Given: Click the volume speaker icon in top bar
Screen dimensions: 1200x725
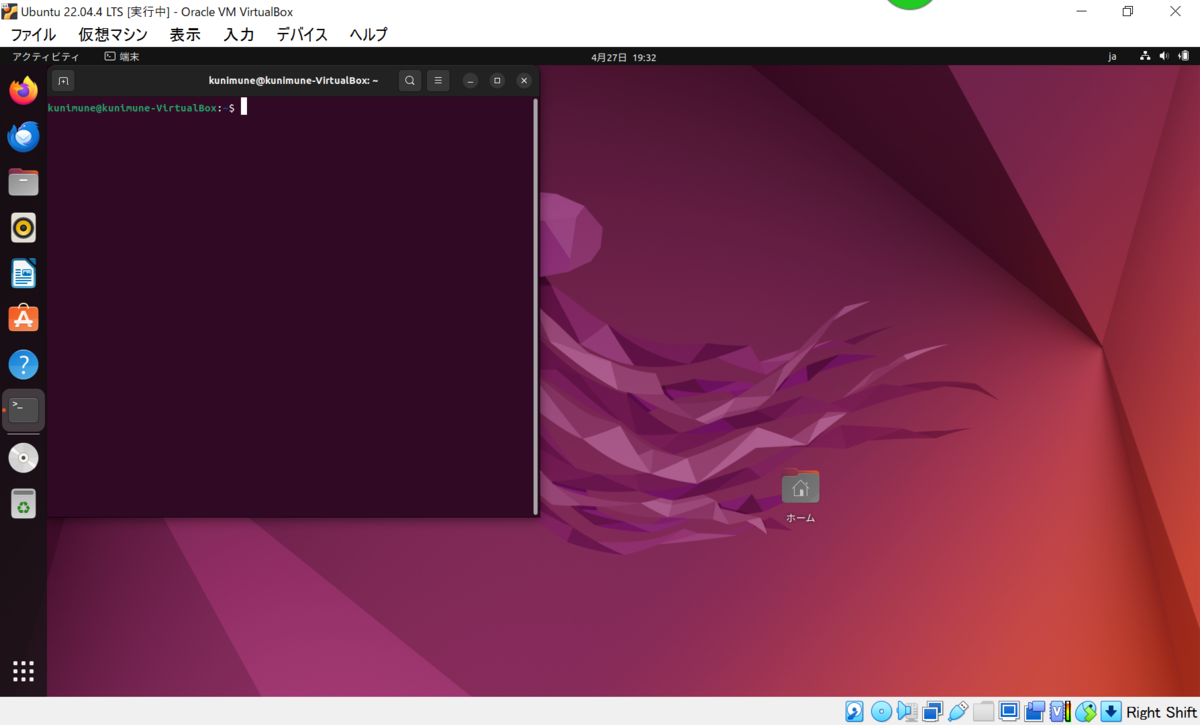Looking at the screenshot, I should pos(1163,57).
